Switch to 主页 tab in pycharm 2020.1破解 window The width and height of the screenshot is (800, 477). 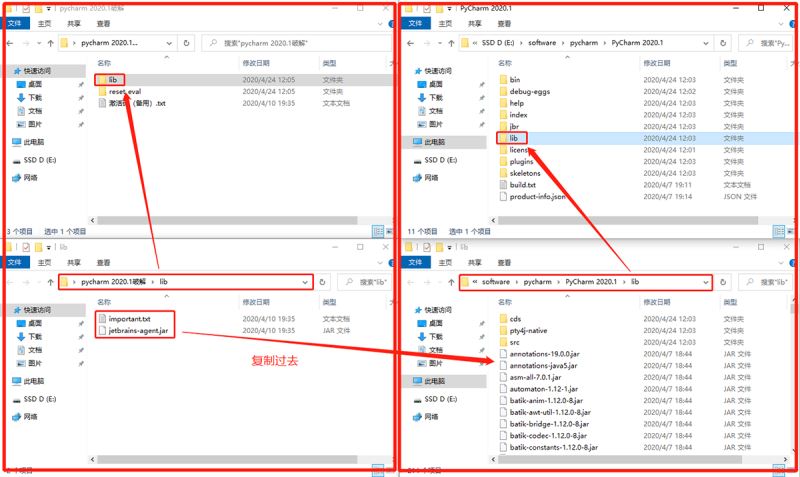click(44, 23)
